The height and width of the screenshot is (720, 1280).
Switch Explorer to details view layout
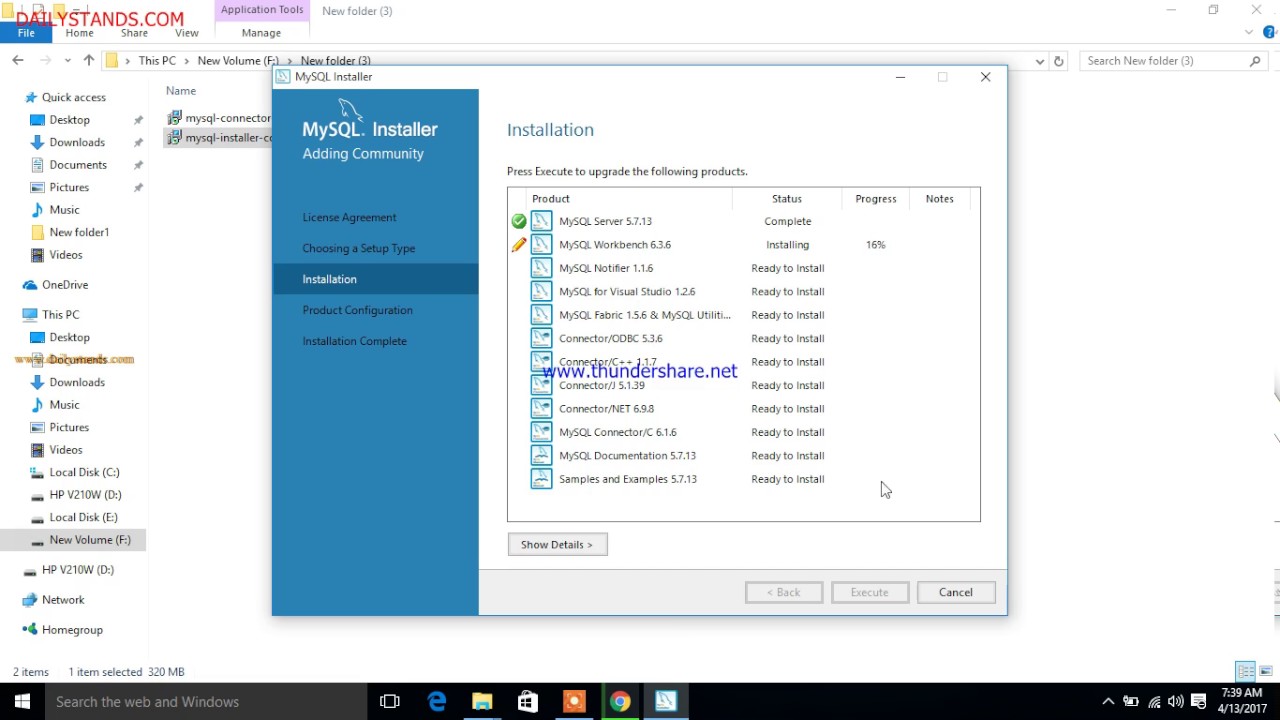pyautogui.click(x=1245, y=671)
